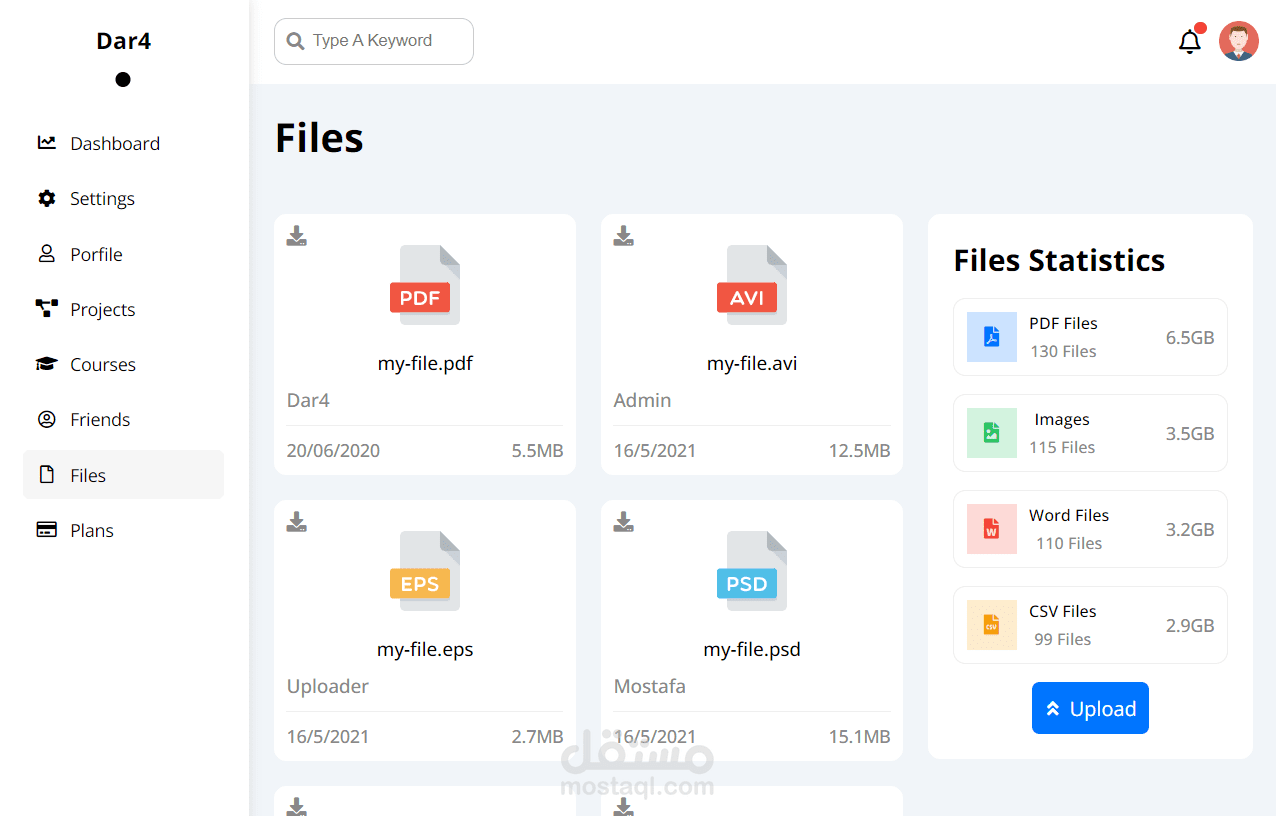Click the Porfile user icon in sidebar

pyautogui.click(x=47, y=254)
